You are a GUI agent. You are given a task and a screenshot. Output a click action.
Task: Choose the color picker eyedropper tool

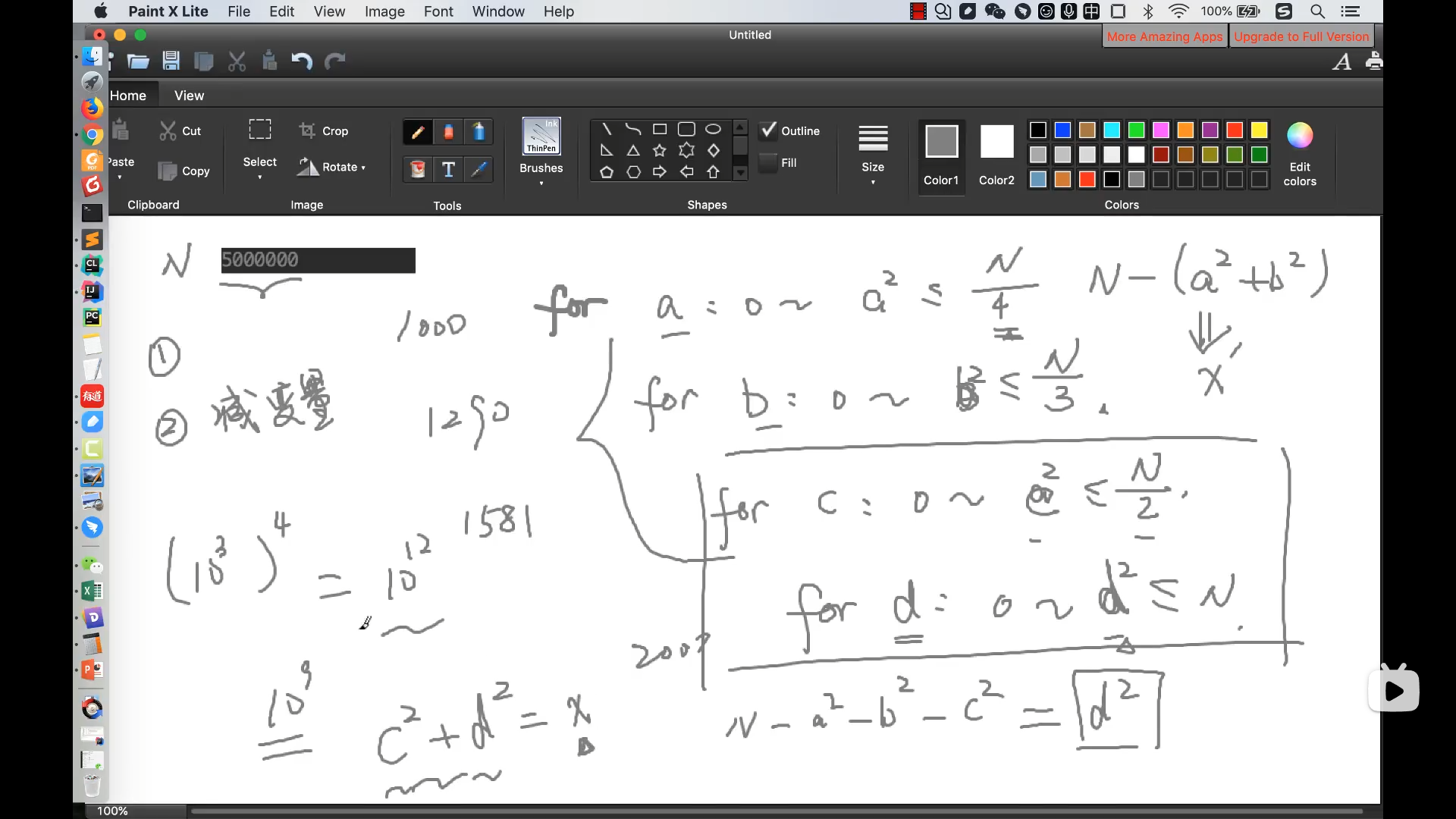[479, 169]
